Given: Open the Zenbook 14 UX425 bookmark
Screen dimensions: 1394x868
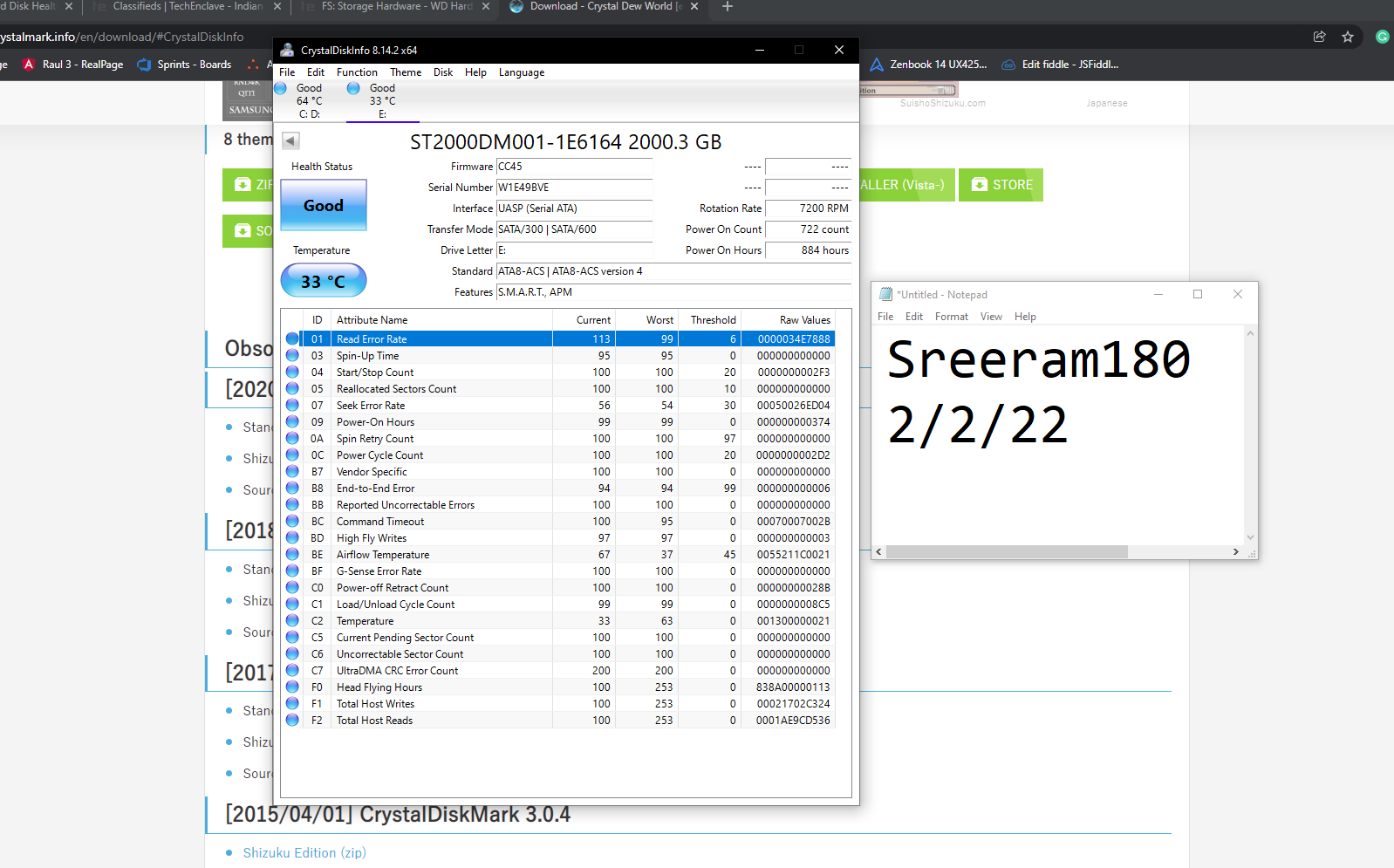Looking at the screenshot, I should pyautogui.click(x=929, y=64).
